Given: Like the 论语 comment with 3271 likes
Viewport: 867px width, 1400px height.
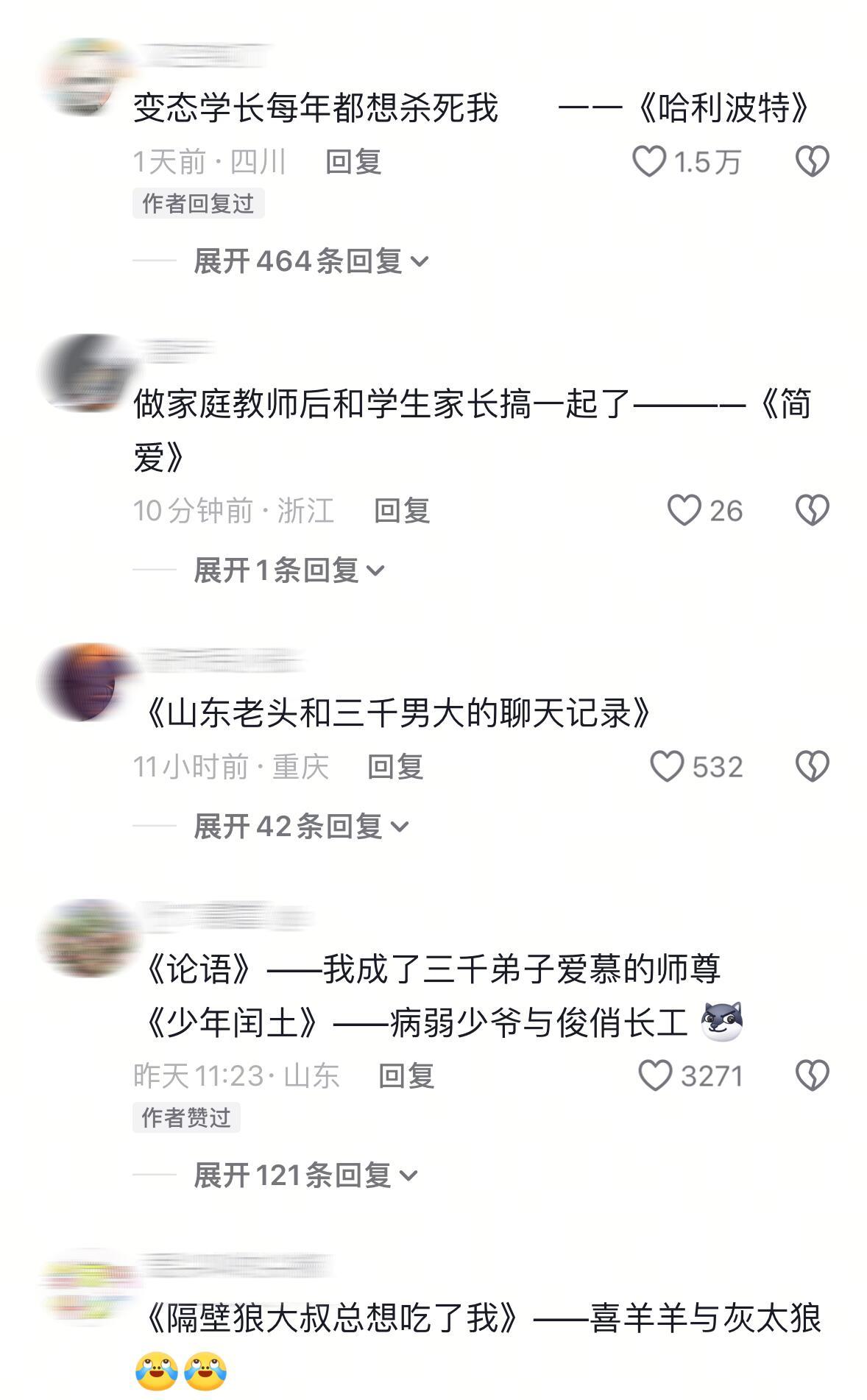Looking at the screenshot, I should point(655,1075).
